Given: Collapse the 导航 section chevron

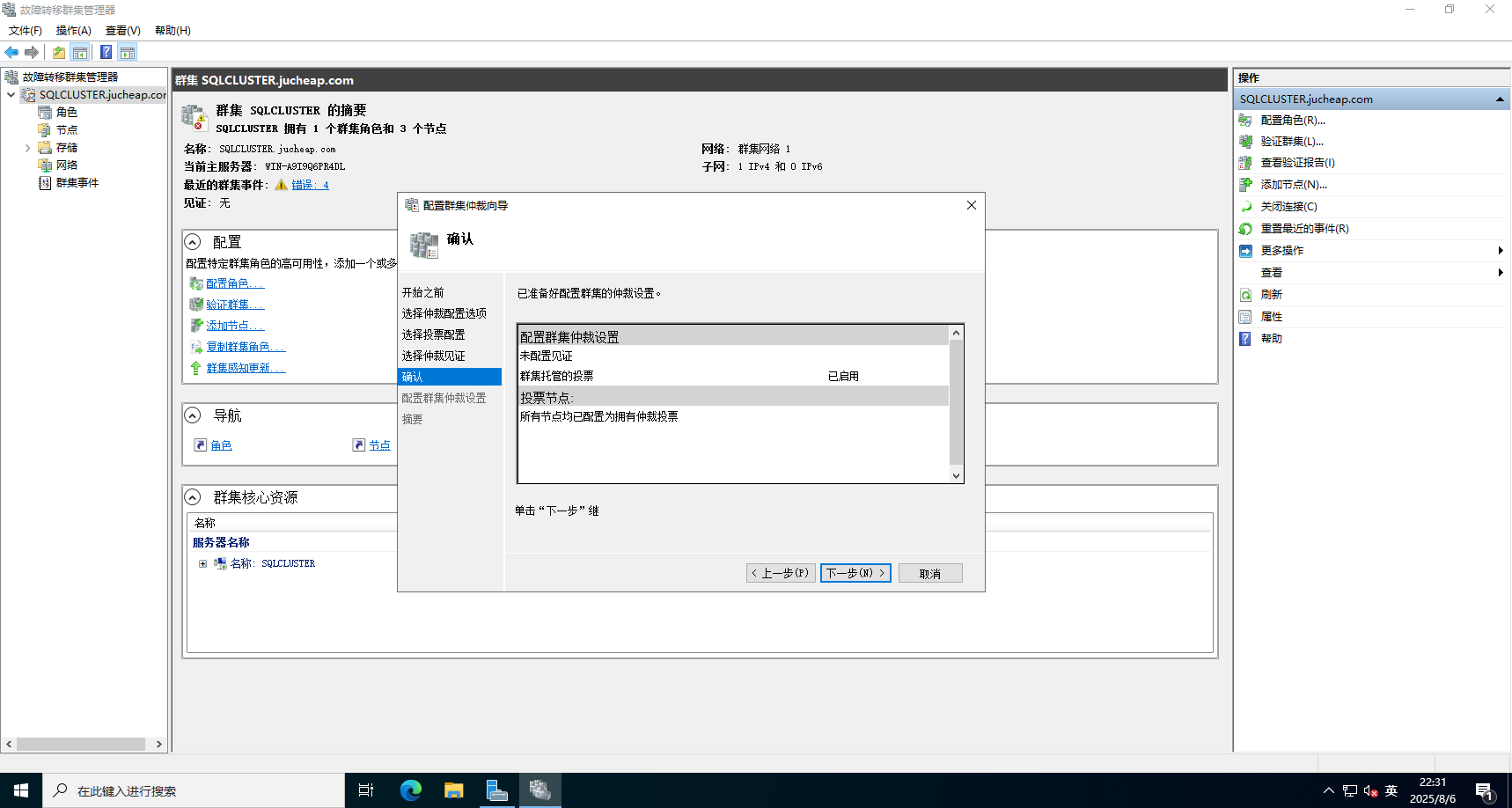Looking at the screenshot, I should [193, 415].
